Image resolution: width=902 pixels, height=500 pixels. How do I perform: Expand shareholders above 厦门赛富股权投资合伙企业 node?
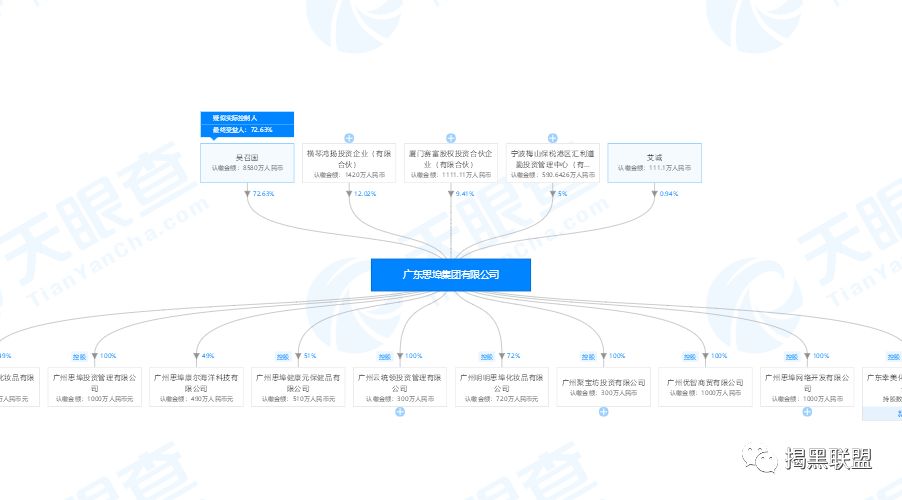(x=450, y=138)
